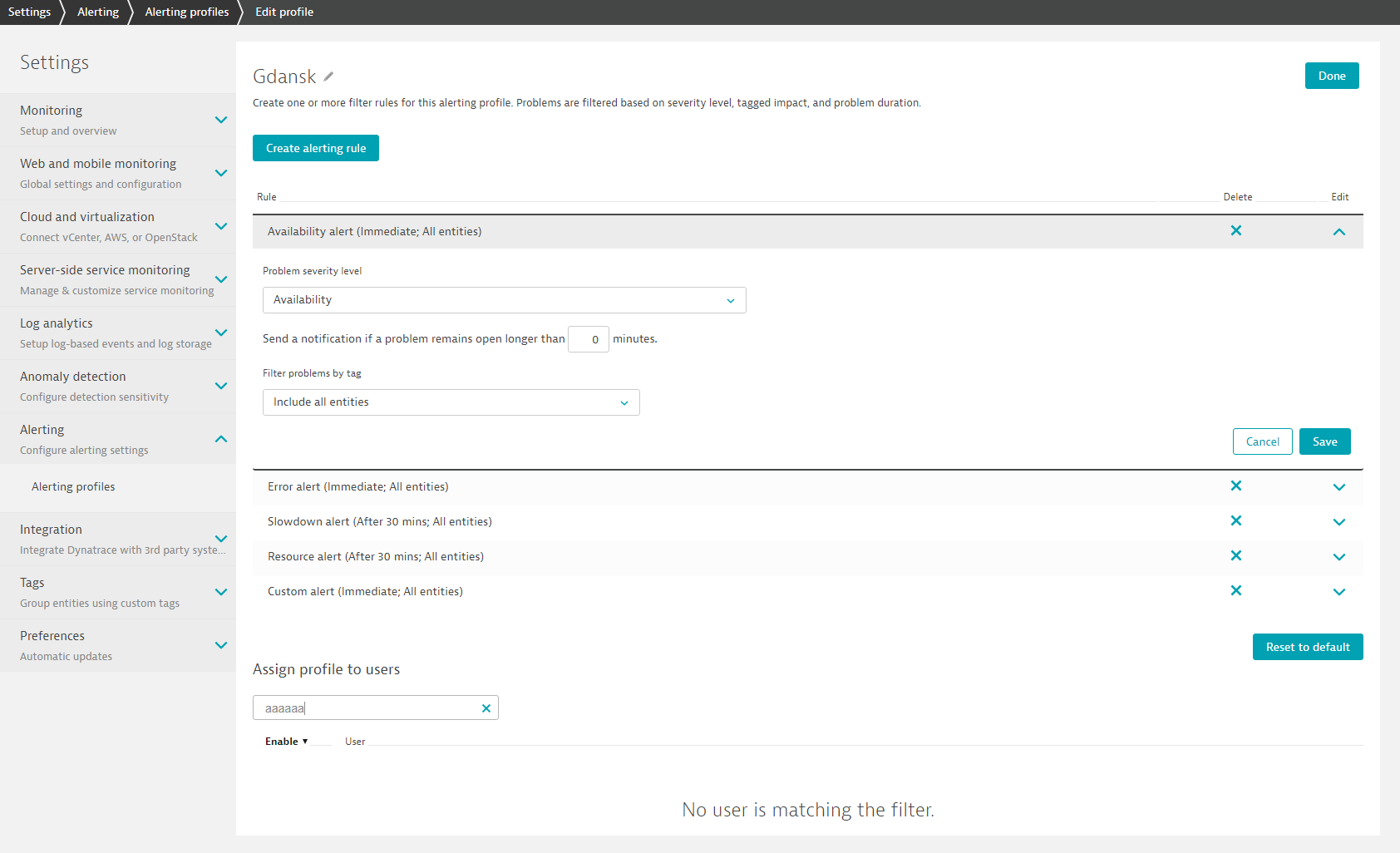This screenshot has width=1400, height=853.
Task: Open the Filter problems by tag dropdown
Action: pos(451,402)
